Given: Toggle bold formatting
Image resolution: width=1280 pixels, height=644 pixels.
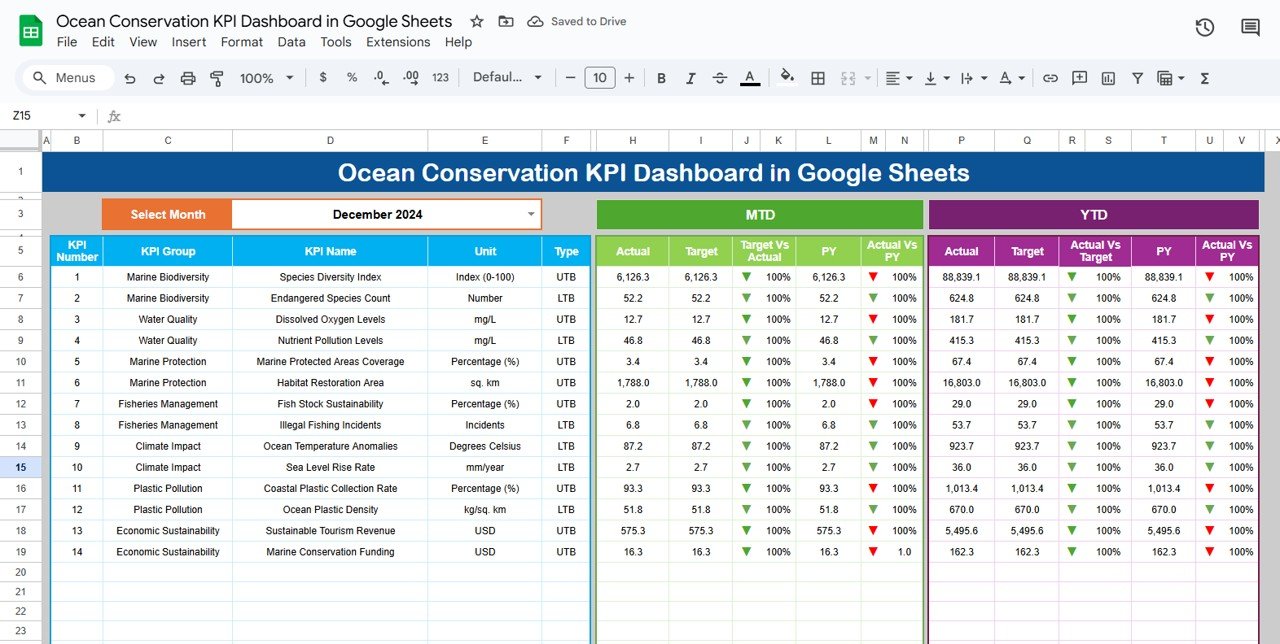Looking at the screenshot, I should pyautogui.click(x=661, y=78).
